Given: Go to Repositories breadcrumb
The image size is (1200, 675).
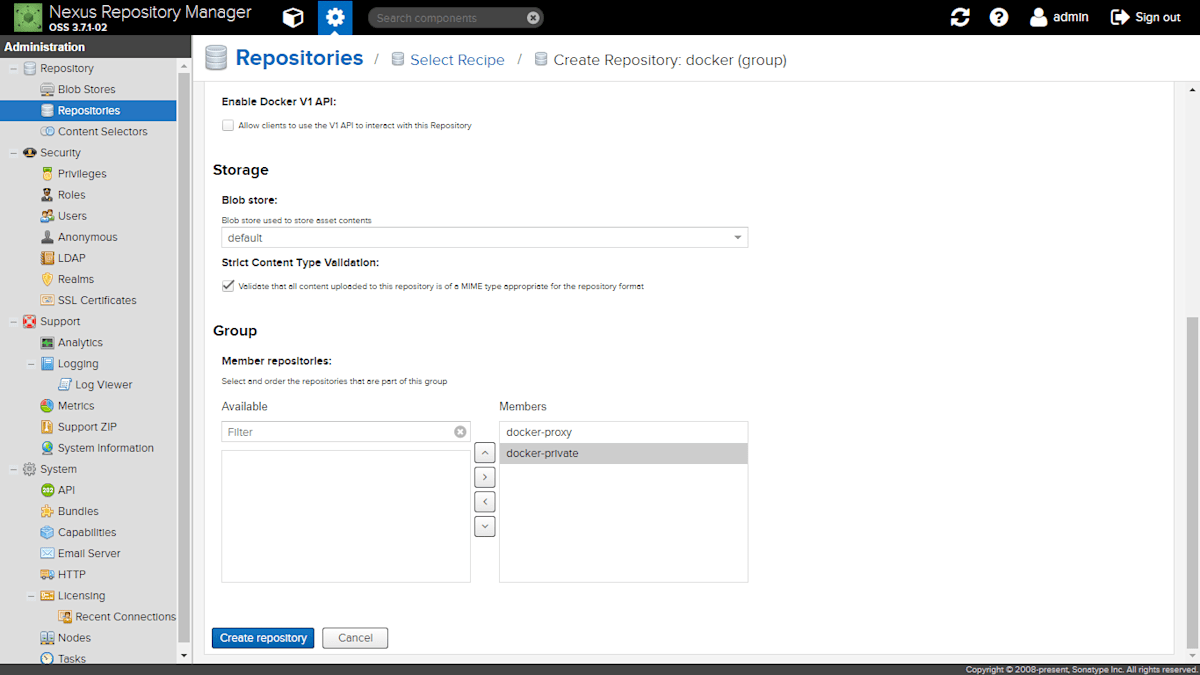Looking at the screenshot, I should [299, 58].
